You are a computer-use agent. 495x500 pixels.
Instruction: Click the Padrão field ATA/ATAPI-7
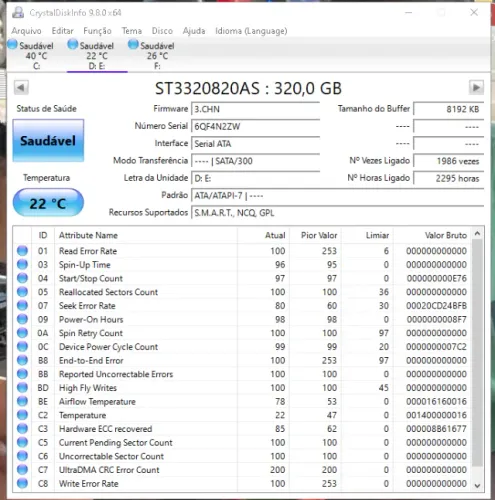tap(337, 196)
